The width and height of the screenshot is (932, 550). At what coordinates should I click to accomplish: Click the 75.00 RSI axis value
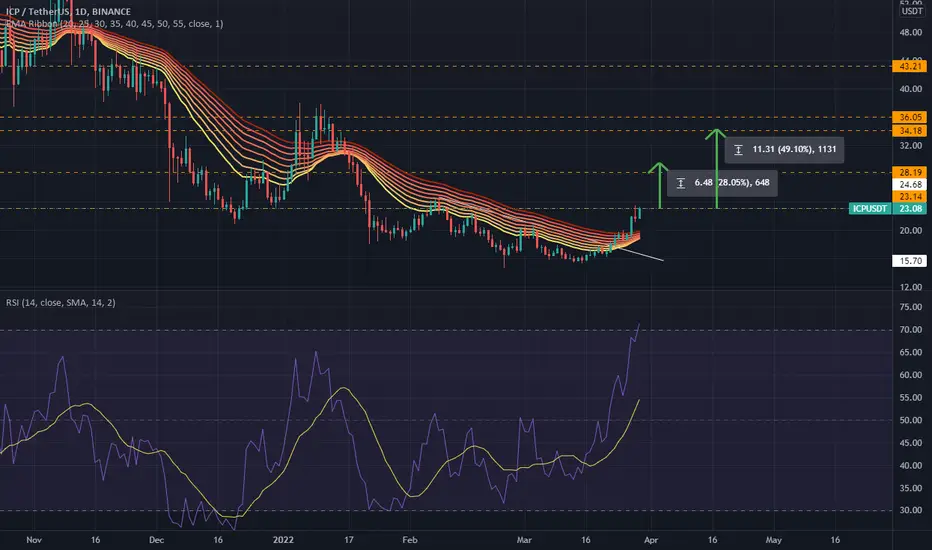click(911, 307)
